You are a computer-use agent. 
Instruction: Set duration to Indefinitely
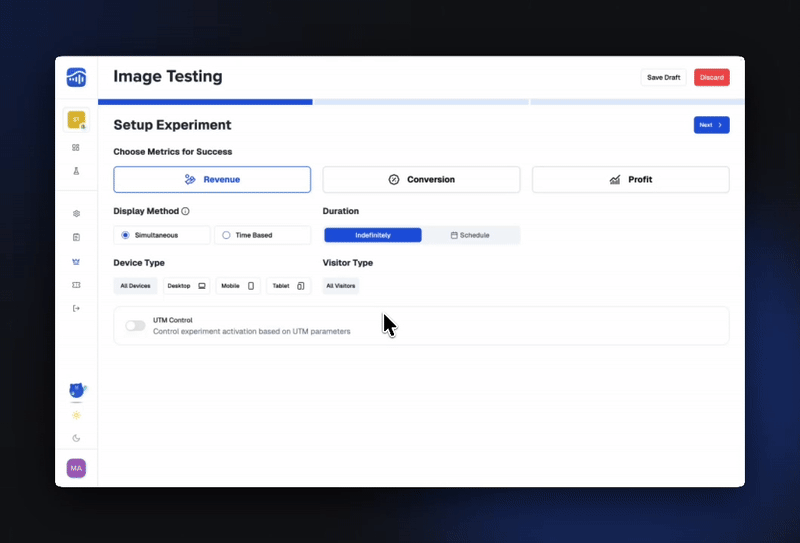(x=373, y=235)
